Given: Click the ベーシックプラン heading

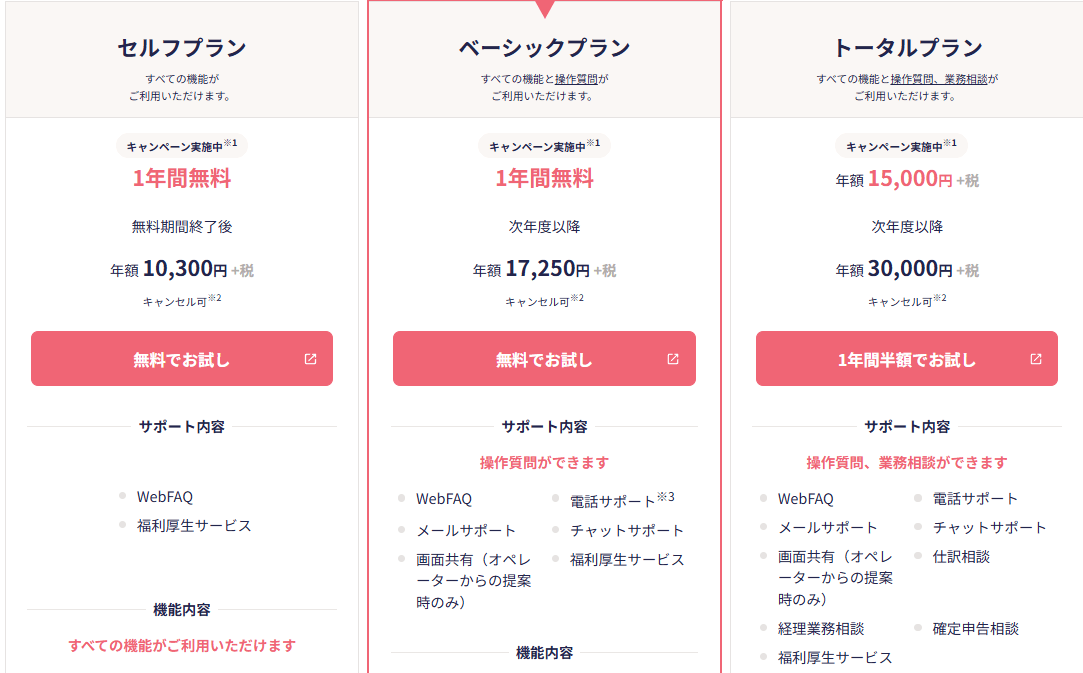Looking at the screenshot, I should 544,48.
